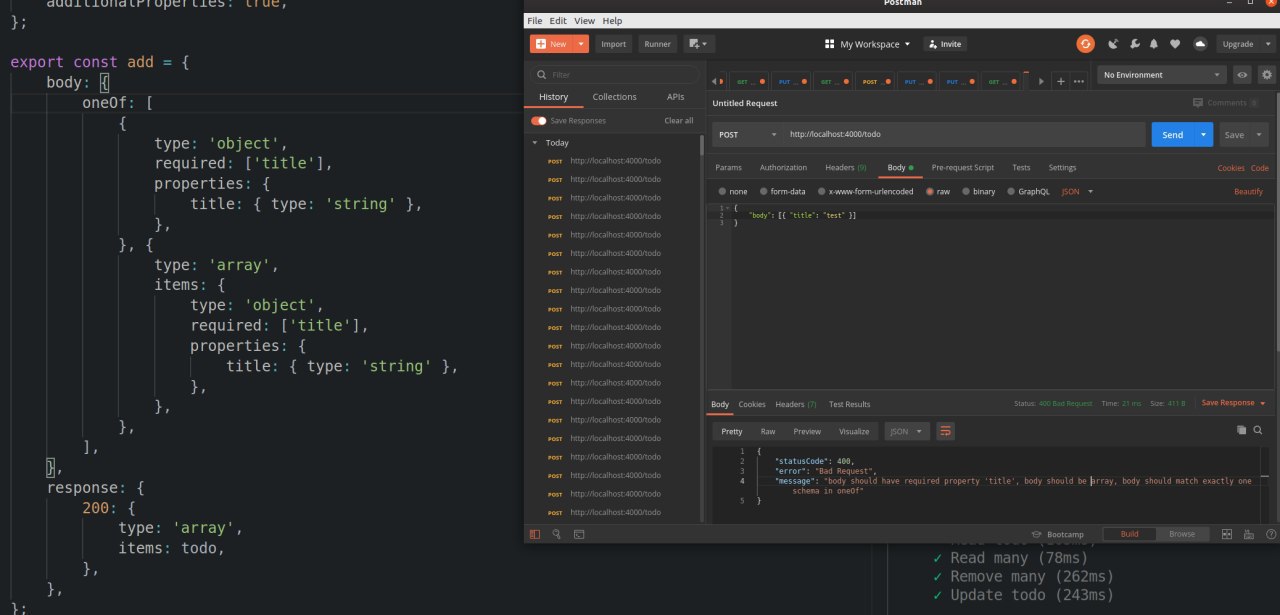
Task: Open the Save Response dropdown
Action: coord(1233,403)
